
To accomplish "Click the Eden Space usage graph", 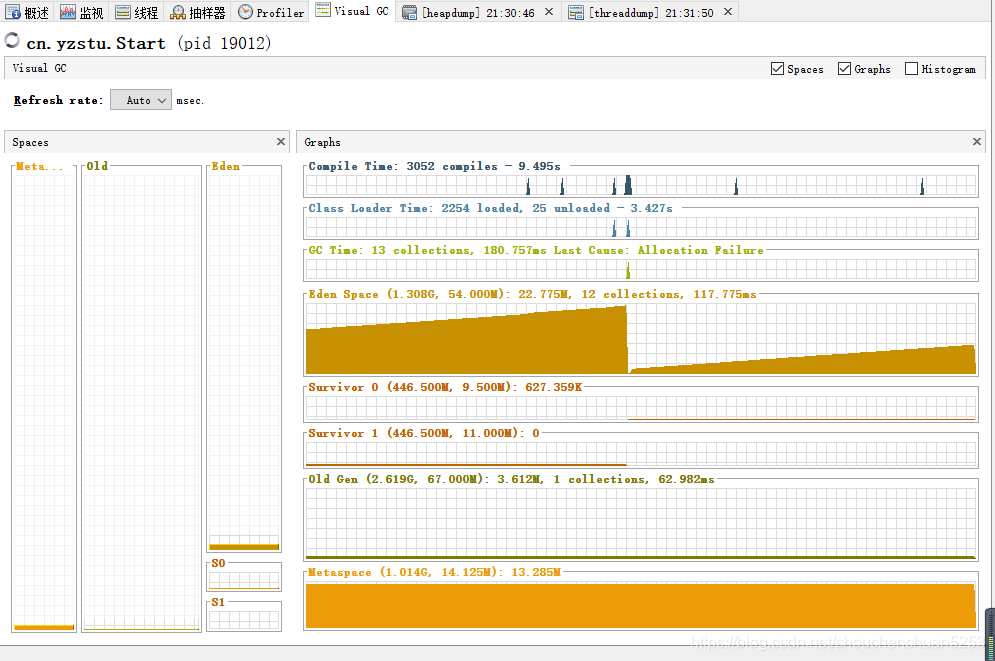I will pyautogui.click(x=641, y=338).
